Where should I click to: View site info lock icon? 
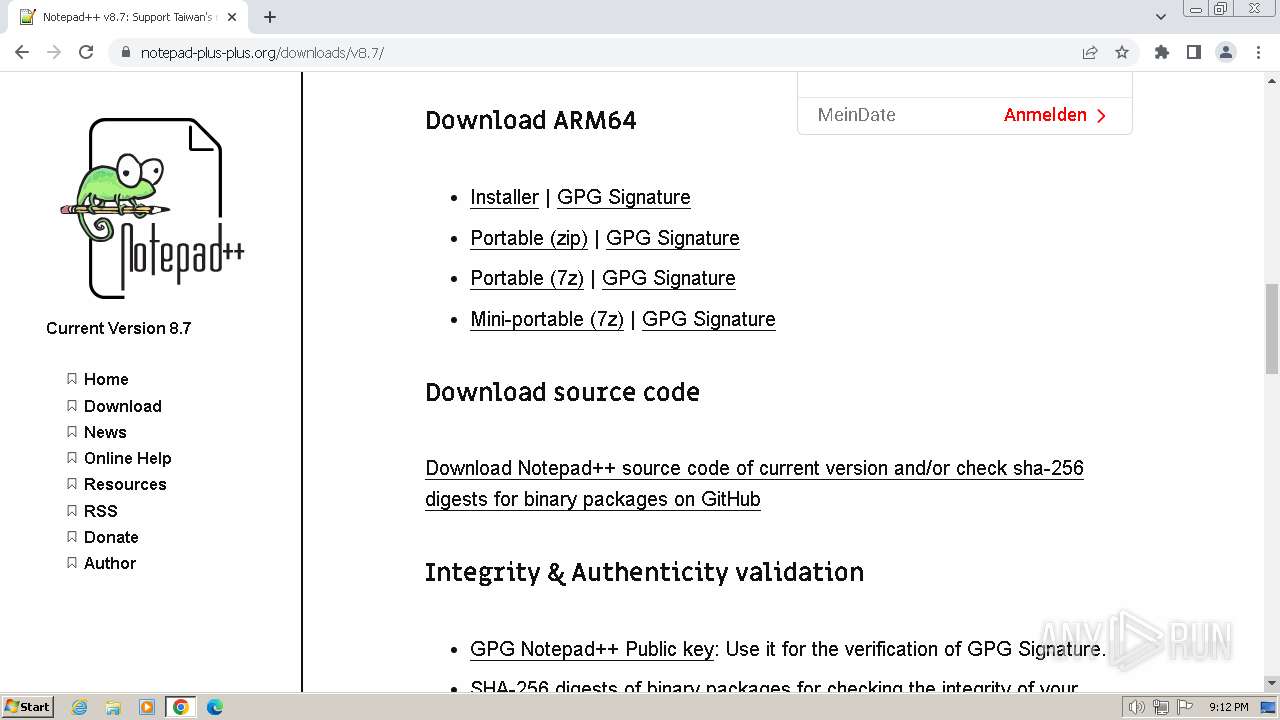[x=126, y=52]
